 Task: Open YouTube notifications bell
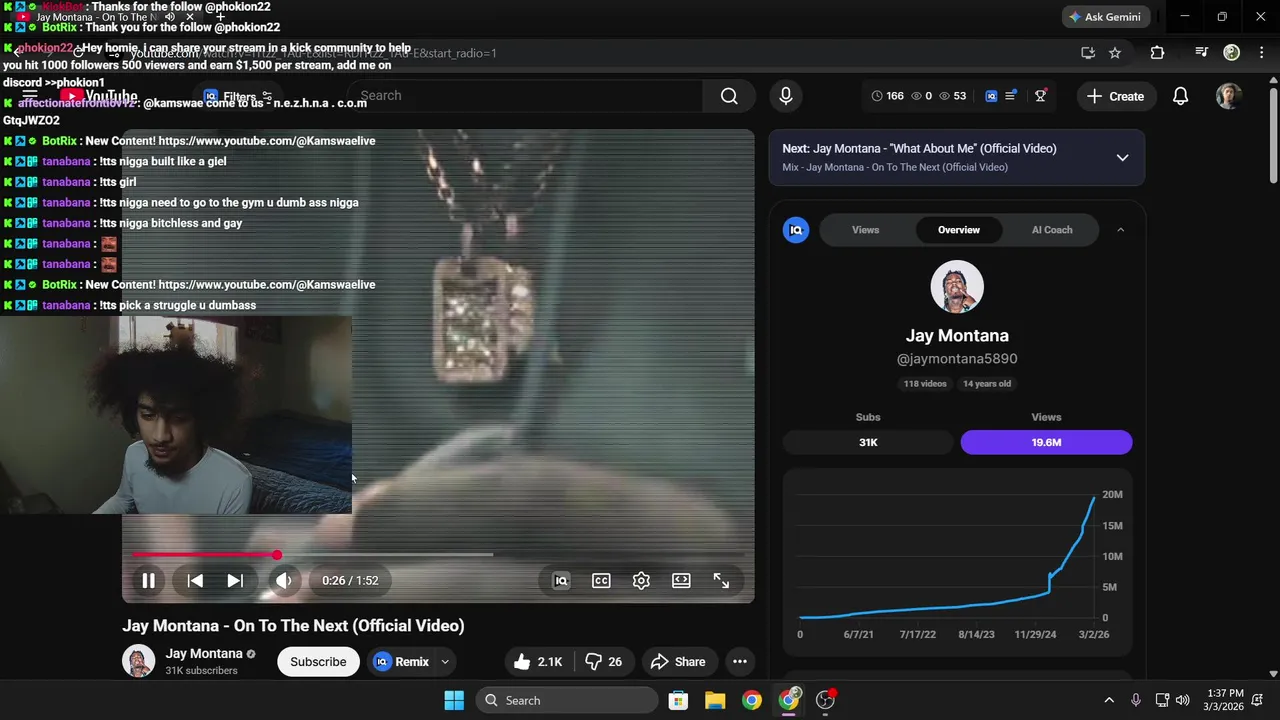1181,96
